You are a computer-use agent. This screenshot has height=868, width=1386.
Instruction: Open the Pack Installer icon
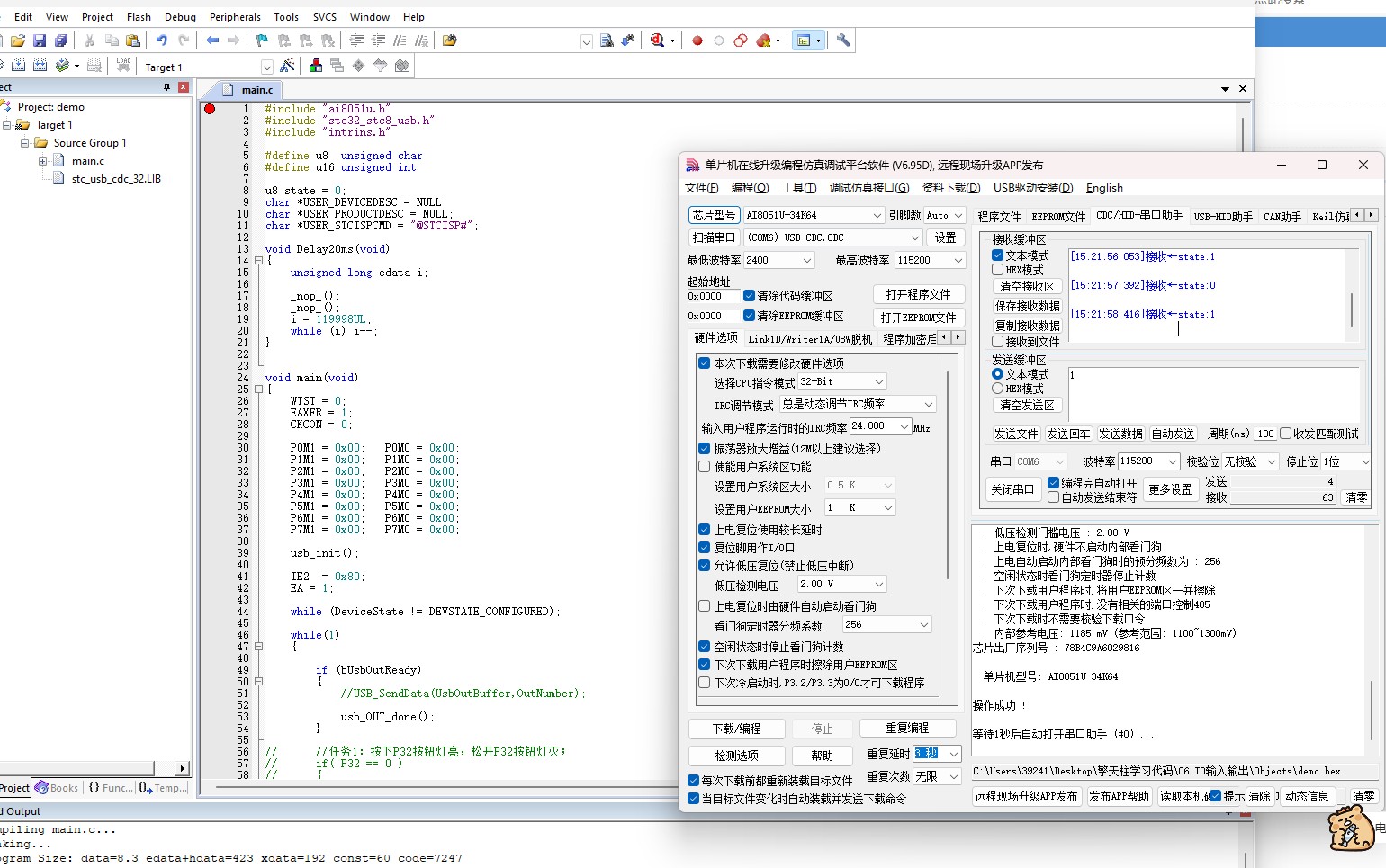(x=402, y=66)
